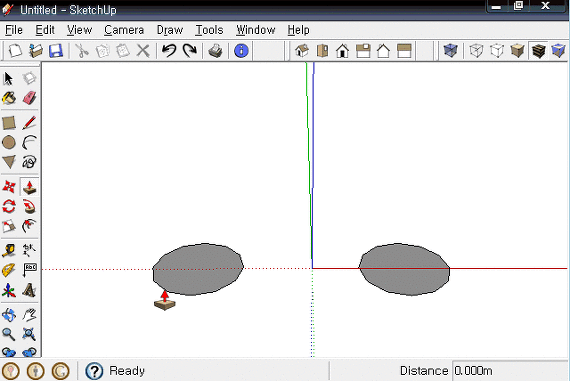Choose the Axes tool
The image size is (570, 381).
pos(8,290)
